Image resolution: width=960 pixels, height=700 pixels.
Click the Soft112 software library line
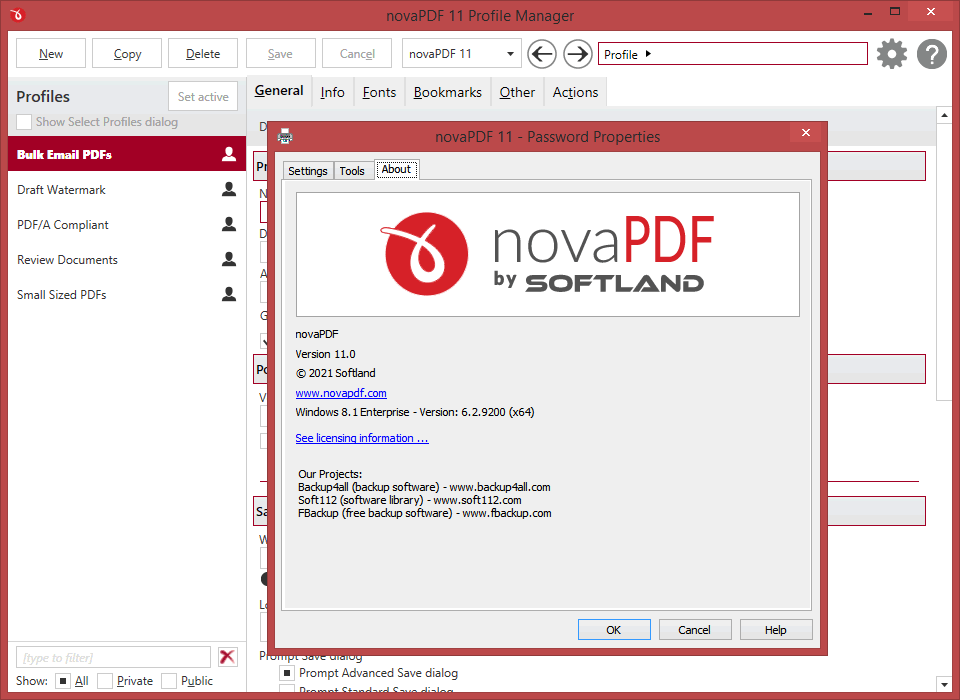pos(410,500)
